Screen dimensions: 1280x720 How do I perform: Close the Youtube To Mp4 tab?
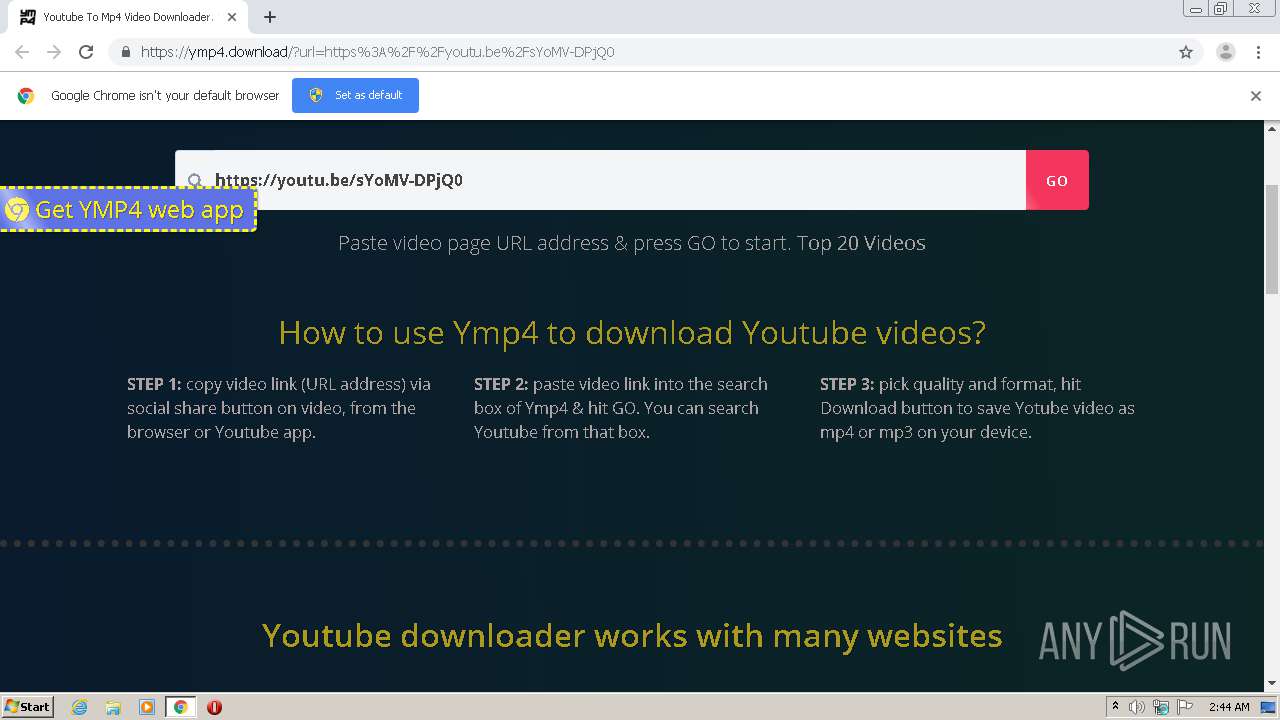[x=233, y=17]
